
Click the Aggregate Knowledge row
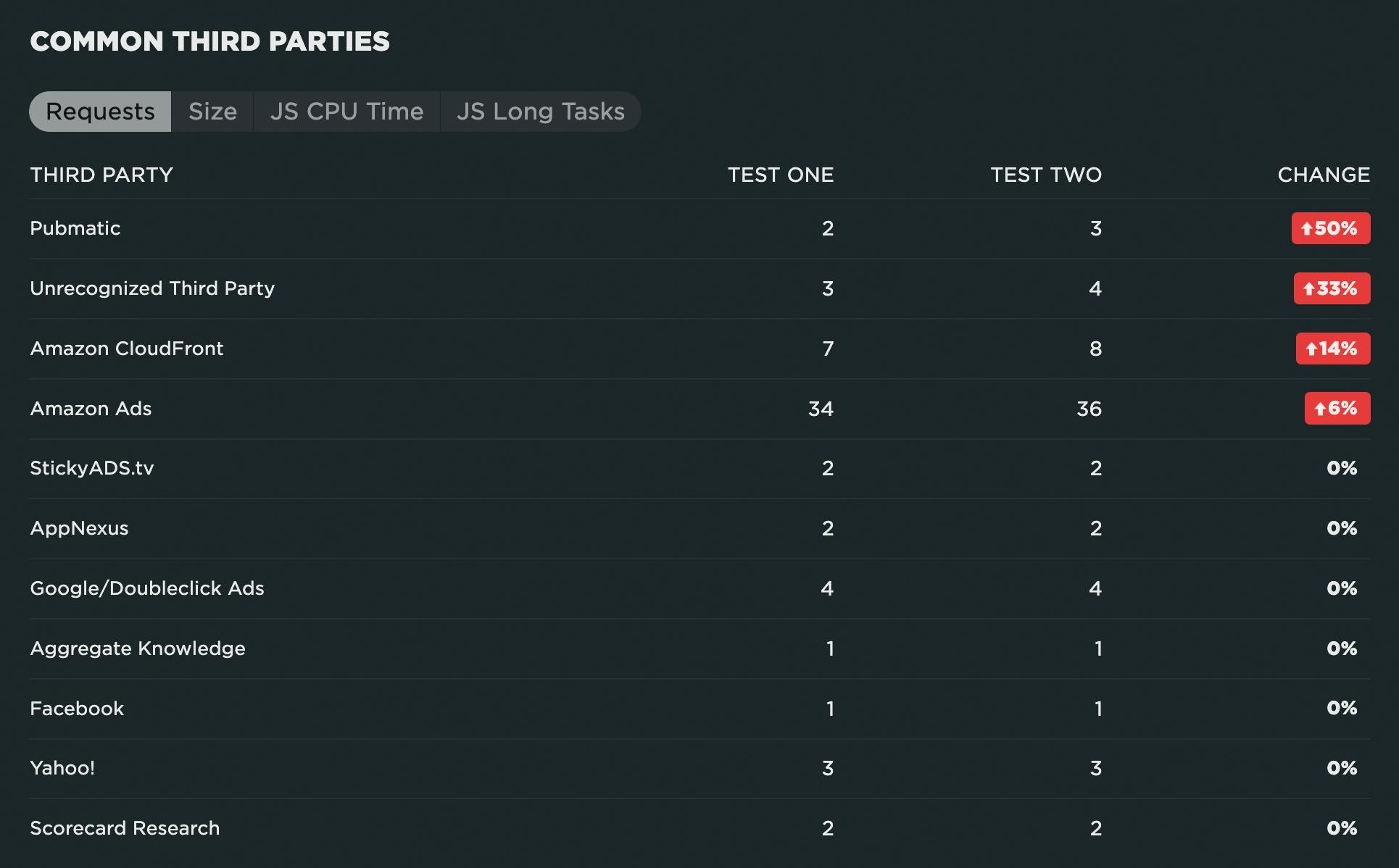138,648
